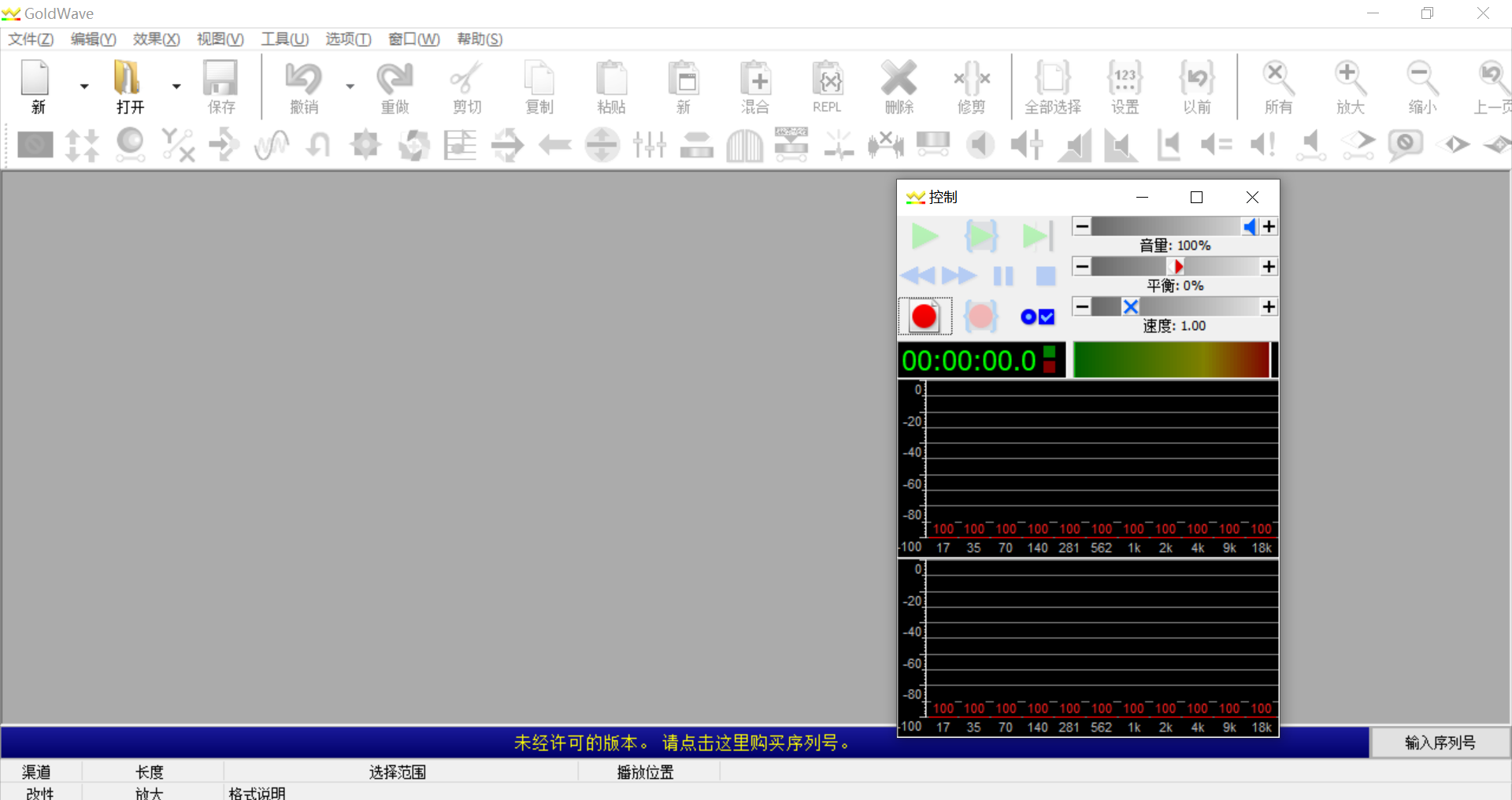Click the Pause playback button
The image size is (1512, 800).
point(1003,276)
